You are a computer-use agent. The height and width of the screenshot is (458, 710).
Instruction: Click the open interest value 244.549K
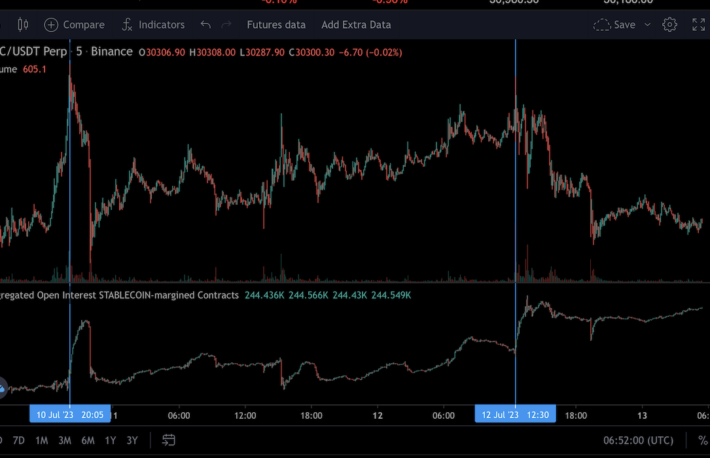click(391, 295)
